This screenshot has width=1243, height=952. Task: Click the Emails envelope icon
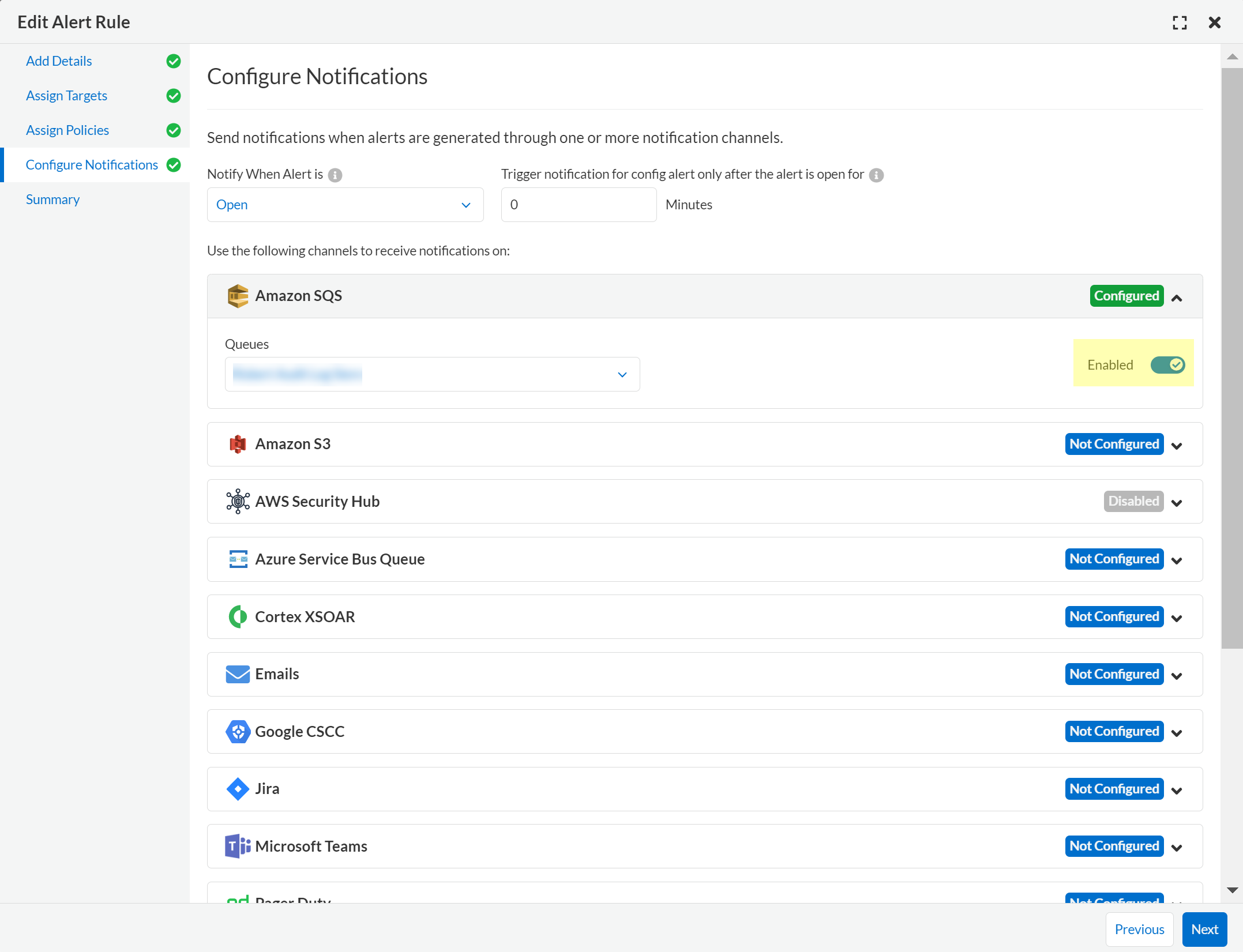pos(238,674)
